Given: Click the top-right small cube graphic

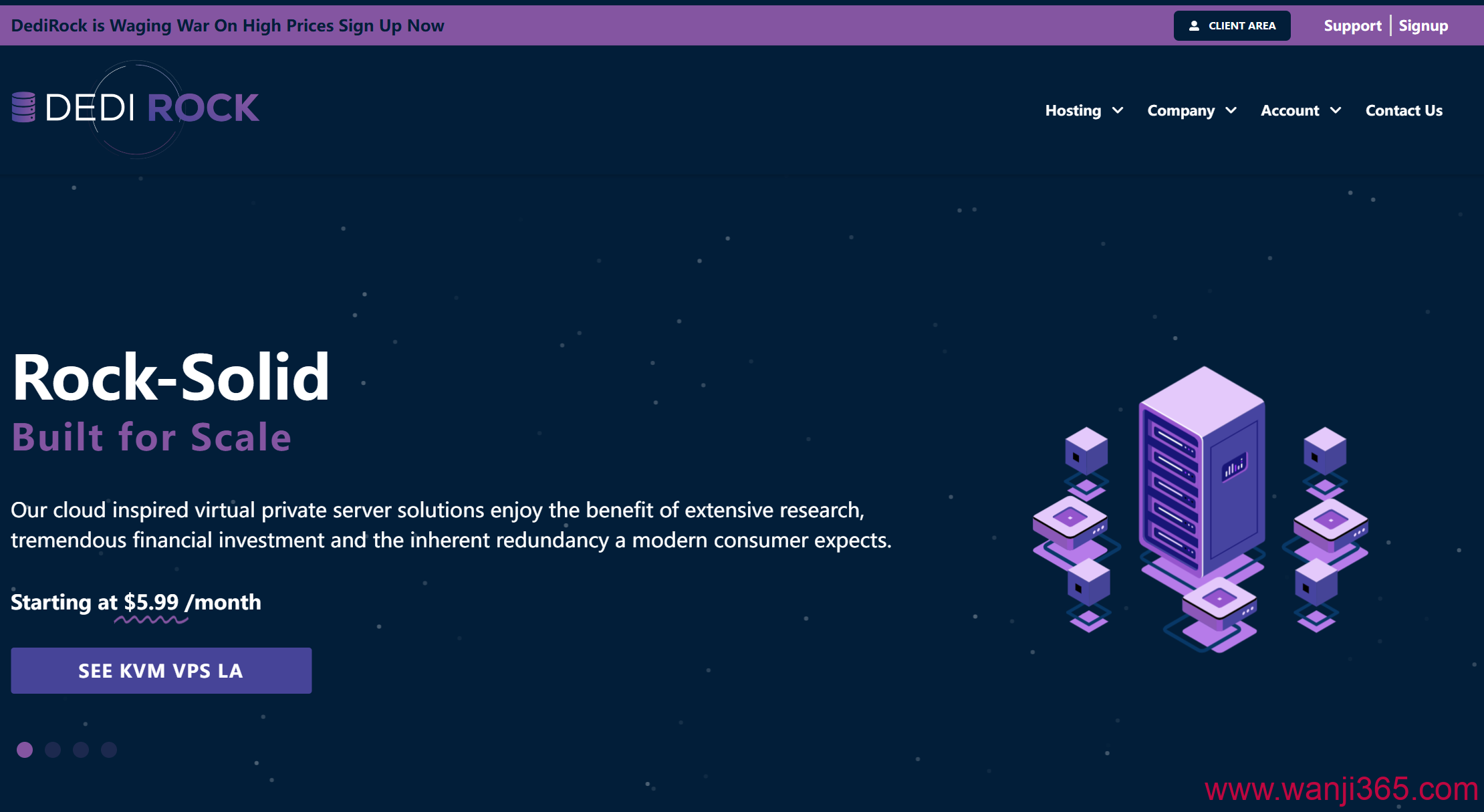Looking at the screenshot, I should [x=1324, y=450].
